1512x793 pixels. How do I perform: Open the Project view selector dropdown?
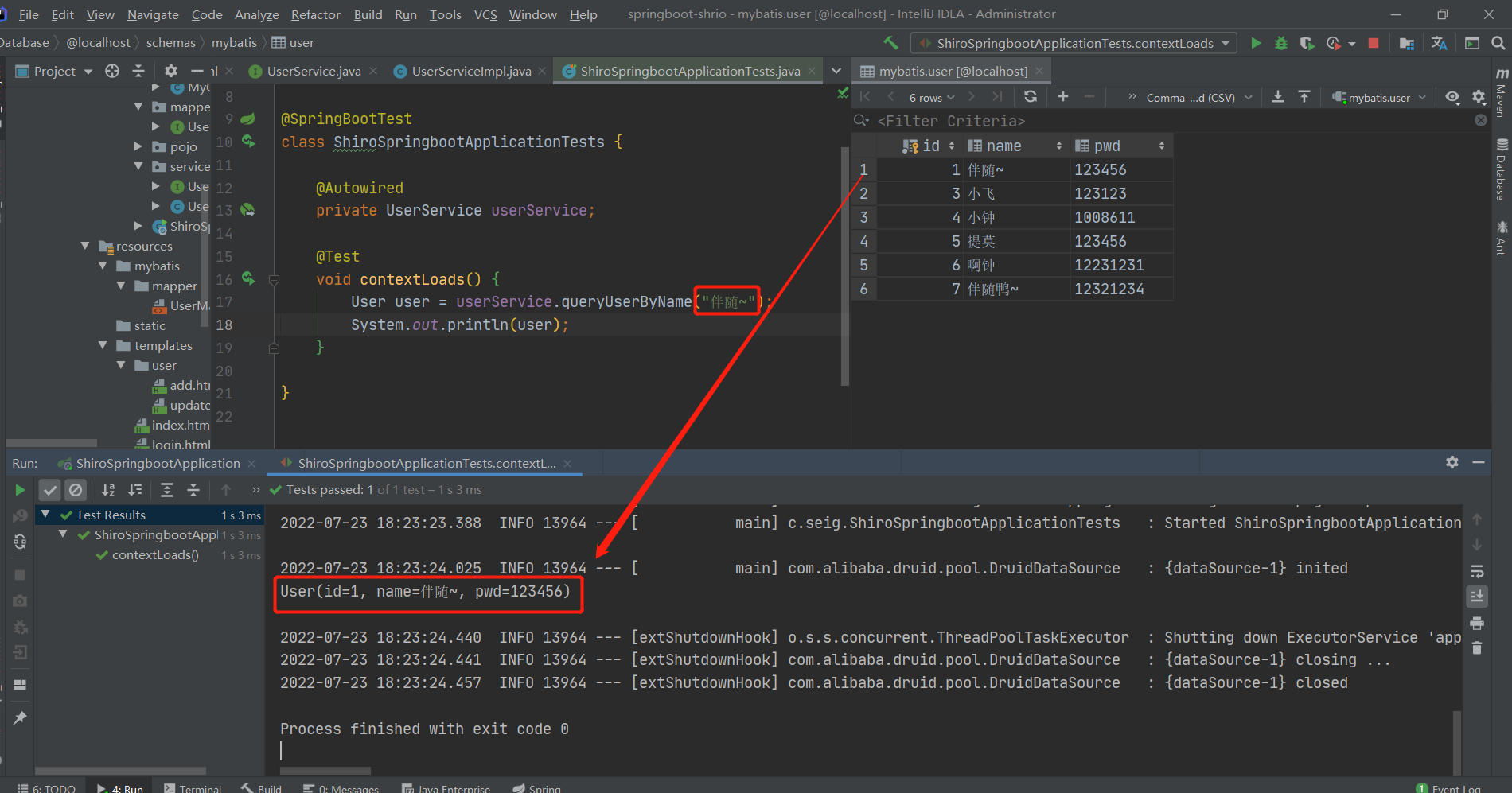click(x=88, y=72)
